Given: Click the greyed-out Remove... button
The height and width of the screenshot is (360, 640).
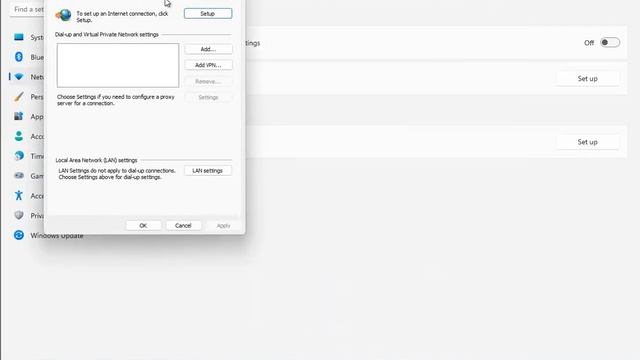Looking at the screenshot, I should [208, 81].
